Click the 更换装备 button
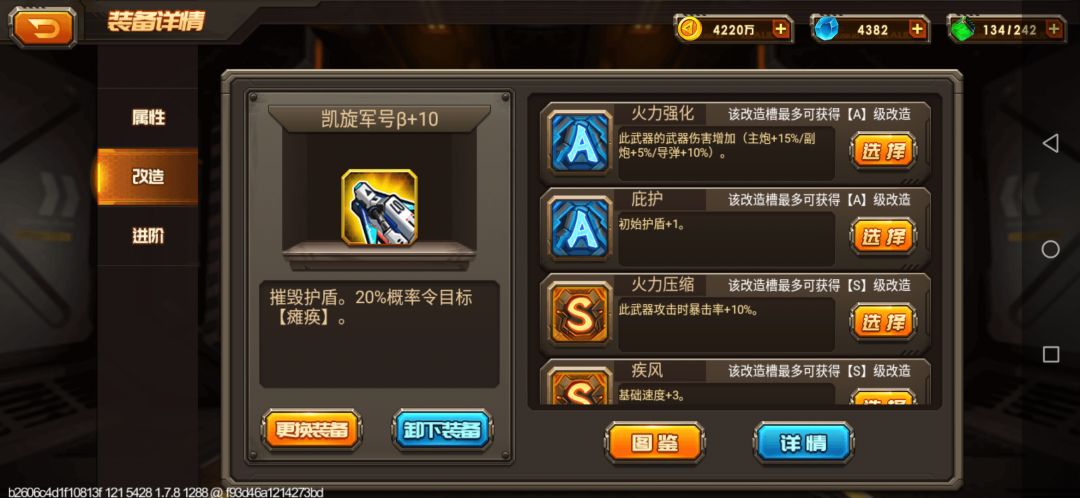Viewport: 1080px width, 498px height. 312,430
